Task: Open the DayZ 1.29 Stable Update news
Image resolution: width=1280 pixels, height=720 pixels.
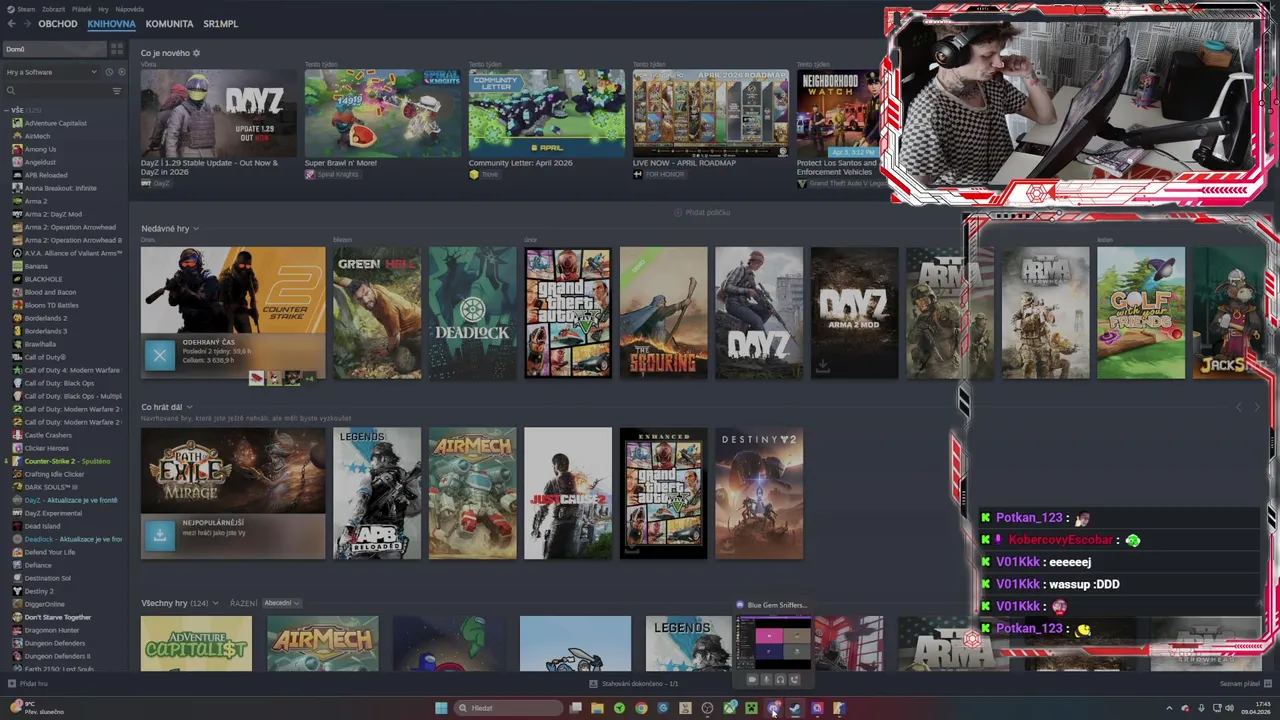Action: click(x=218, y=113)
